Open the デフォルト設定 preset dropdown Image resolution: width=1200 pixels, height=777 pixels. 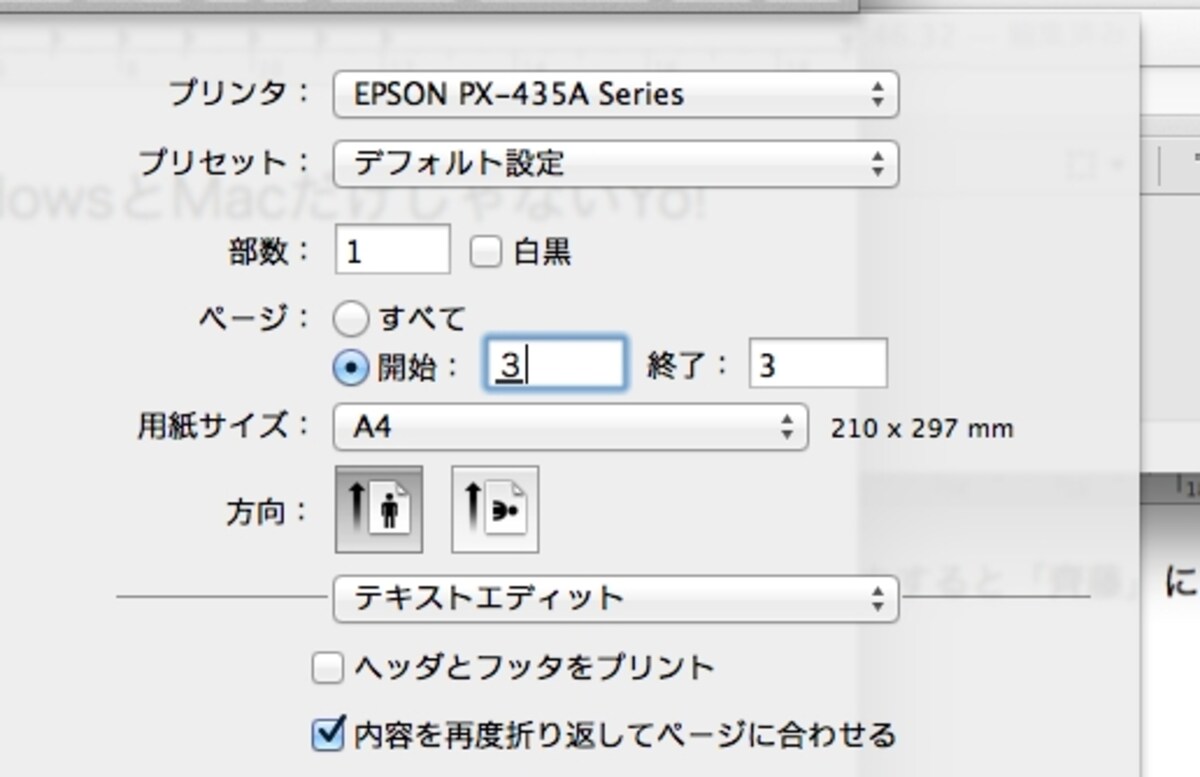(x=616, y=163)
